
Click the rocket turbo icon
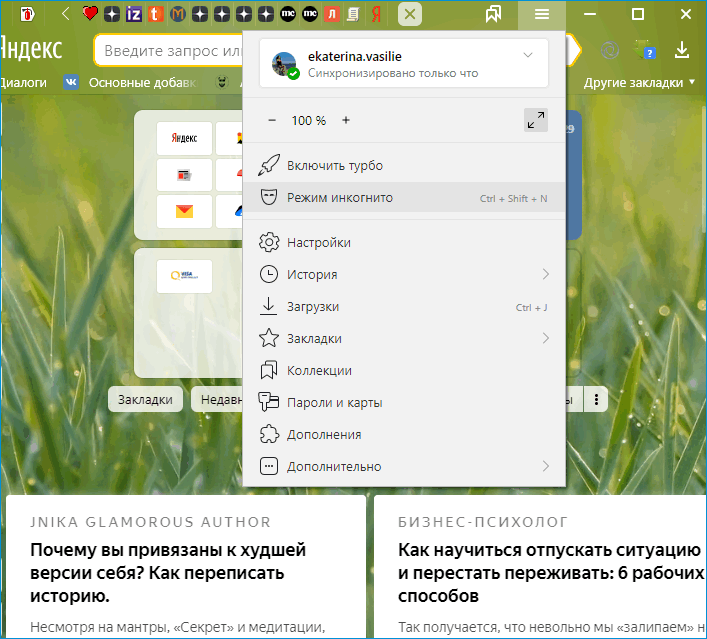[269, 165]
